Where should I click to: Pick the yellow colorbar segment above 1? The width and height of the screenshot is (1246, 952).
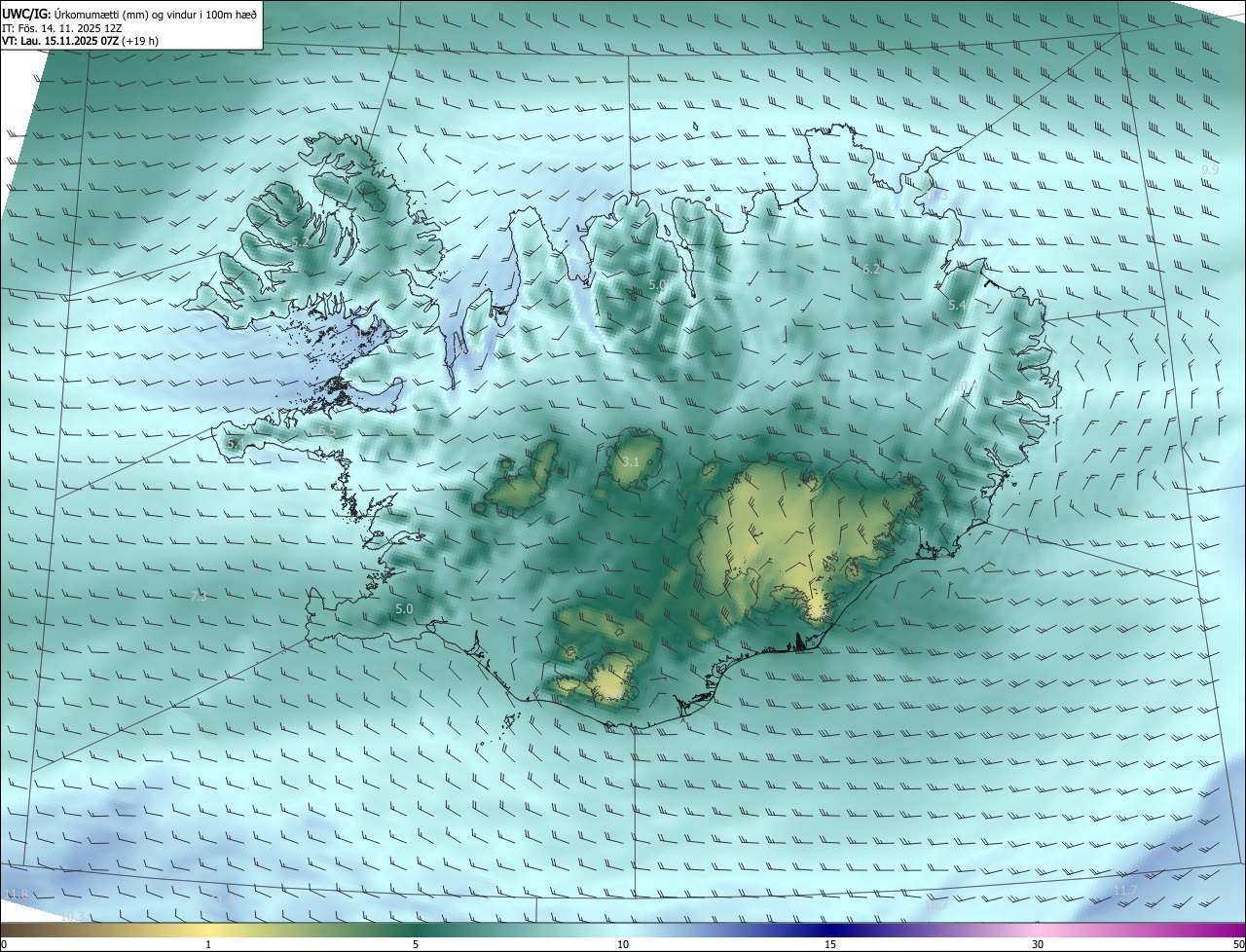click(x=208, y=930)
